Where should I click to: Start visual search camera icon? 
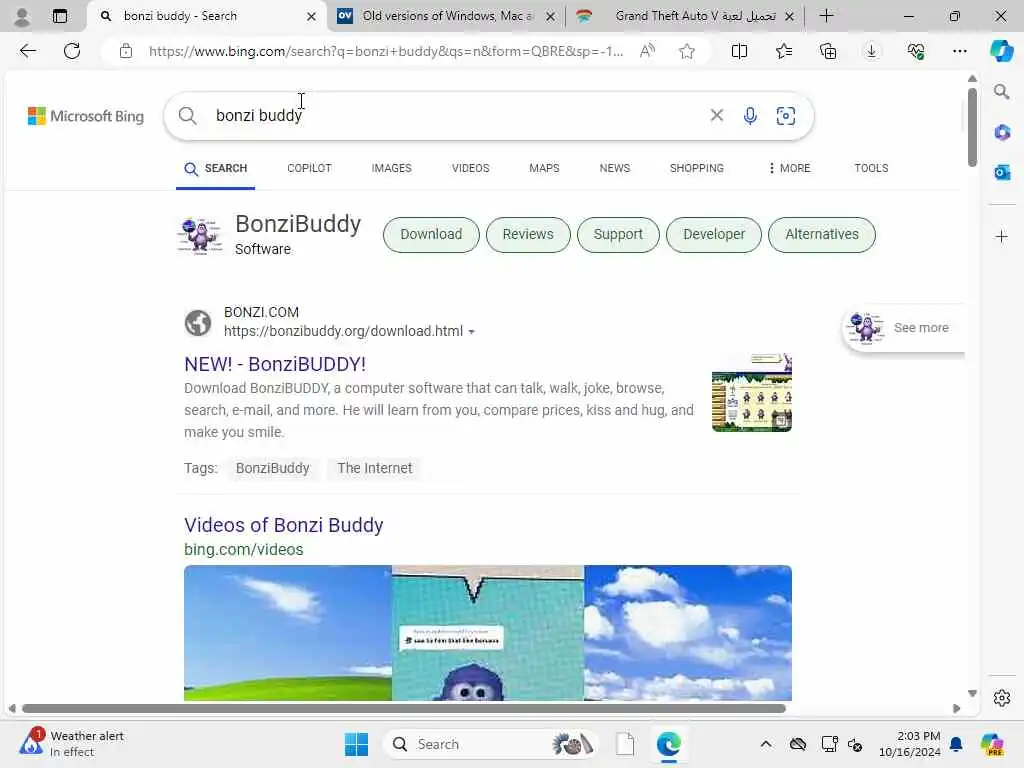point(786,116)
